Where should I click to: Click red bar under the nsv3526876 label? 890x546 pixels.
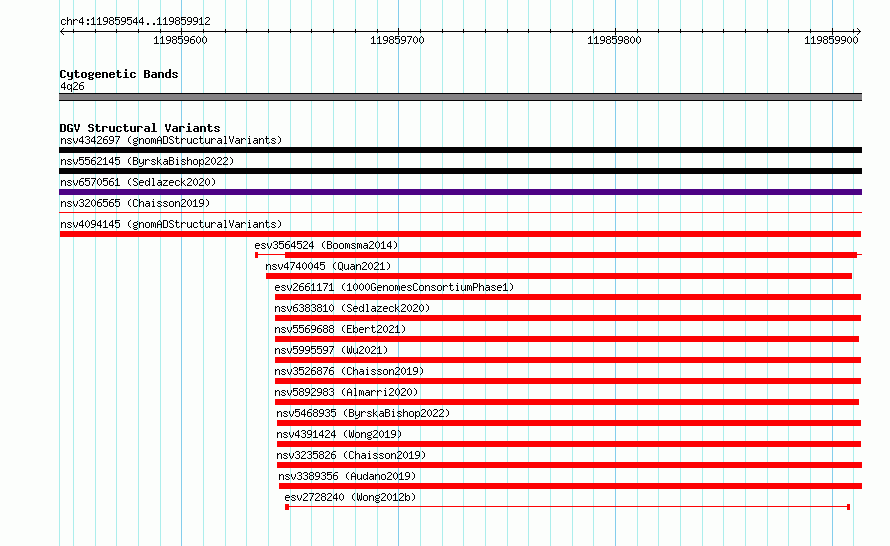(568, 381)
